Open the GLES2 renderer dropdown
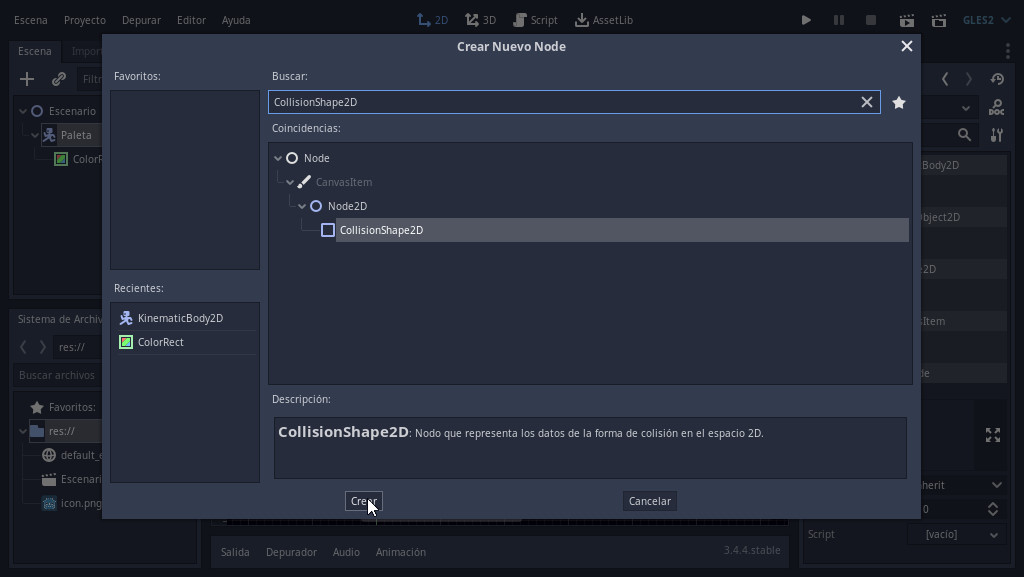Image resolution: width=1024 pixels, height=577 pixels. click(x=986, y=20)
